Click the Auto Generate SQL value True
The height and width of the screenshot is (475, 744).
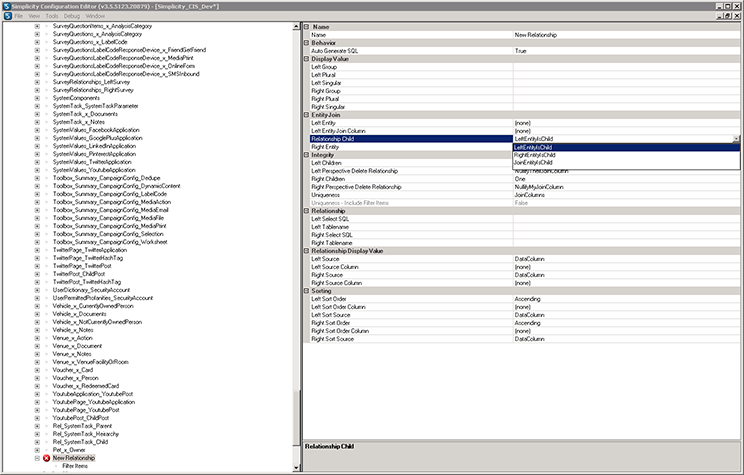pos(520,51)
